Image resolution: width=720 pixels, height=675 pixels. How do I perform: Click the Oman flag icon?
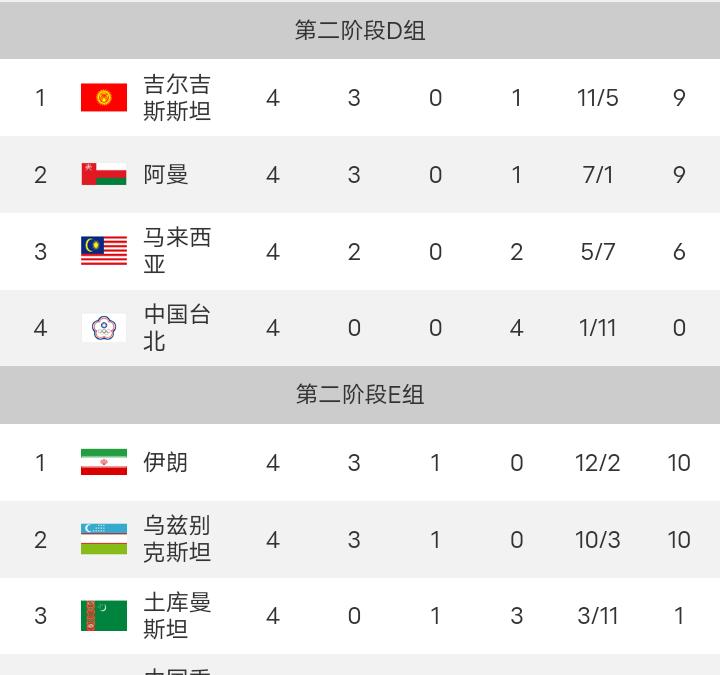tap(104, 175)
